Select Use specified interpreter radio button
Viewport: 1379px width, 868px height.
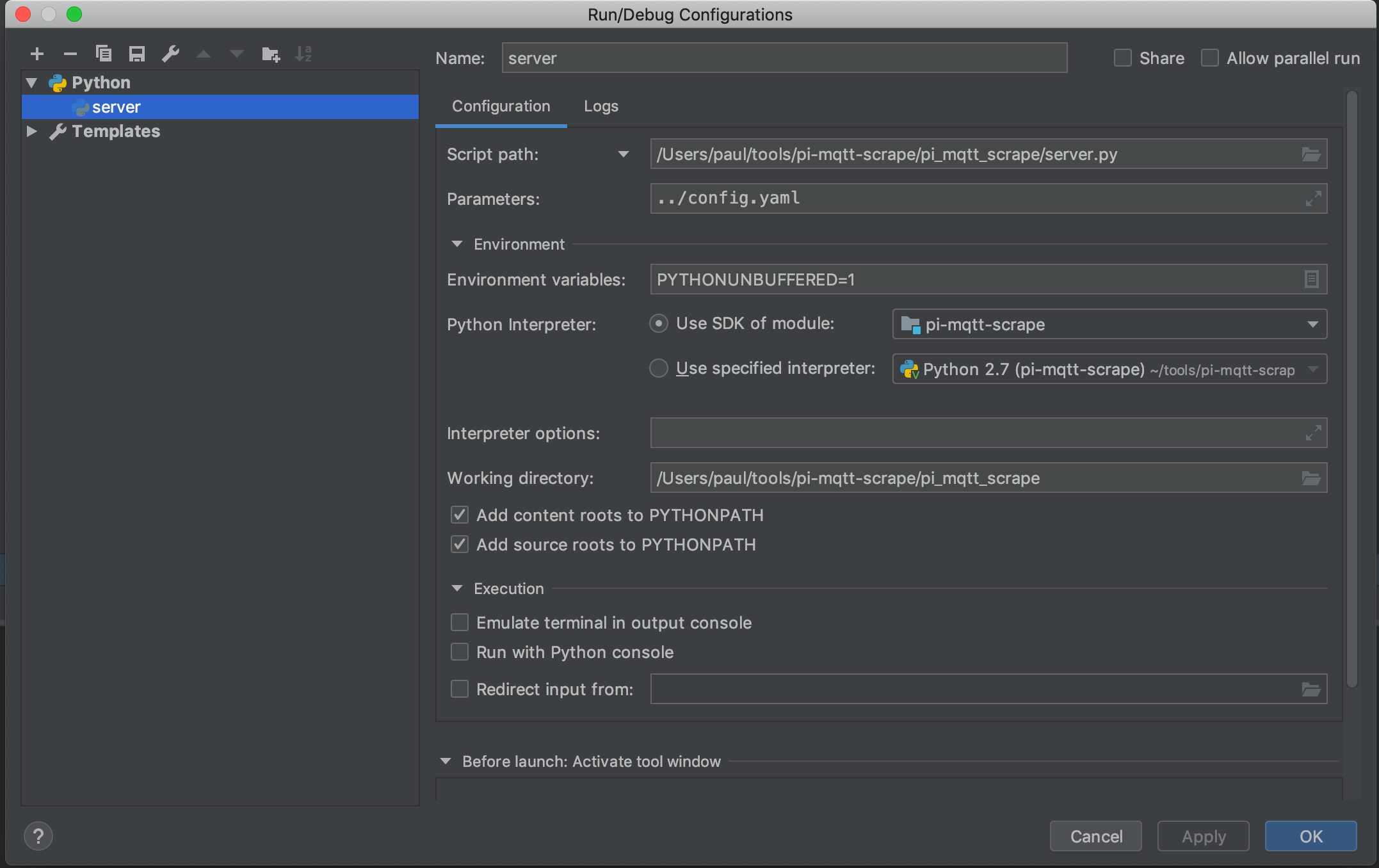click(659, 369)
